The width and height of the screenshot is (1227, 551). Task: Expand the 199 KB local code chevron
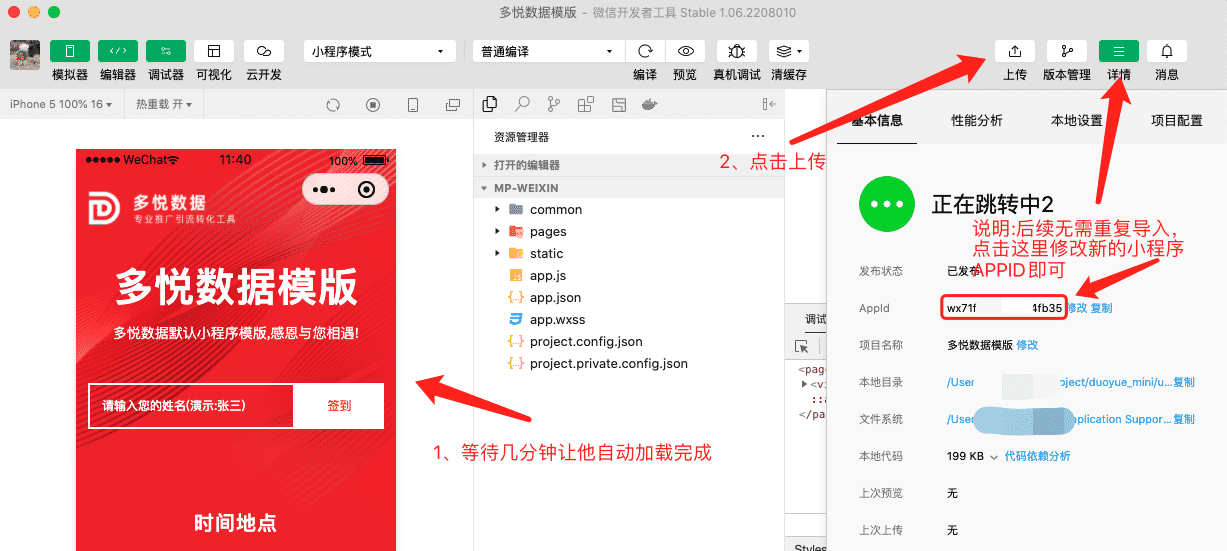(x=993, y=457)
